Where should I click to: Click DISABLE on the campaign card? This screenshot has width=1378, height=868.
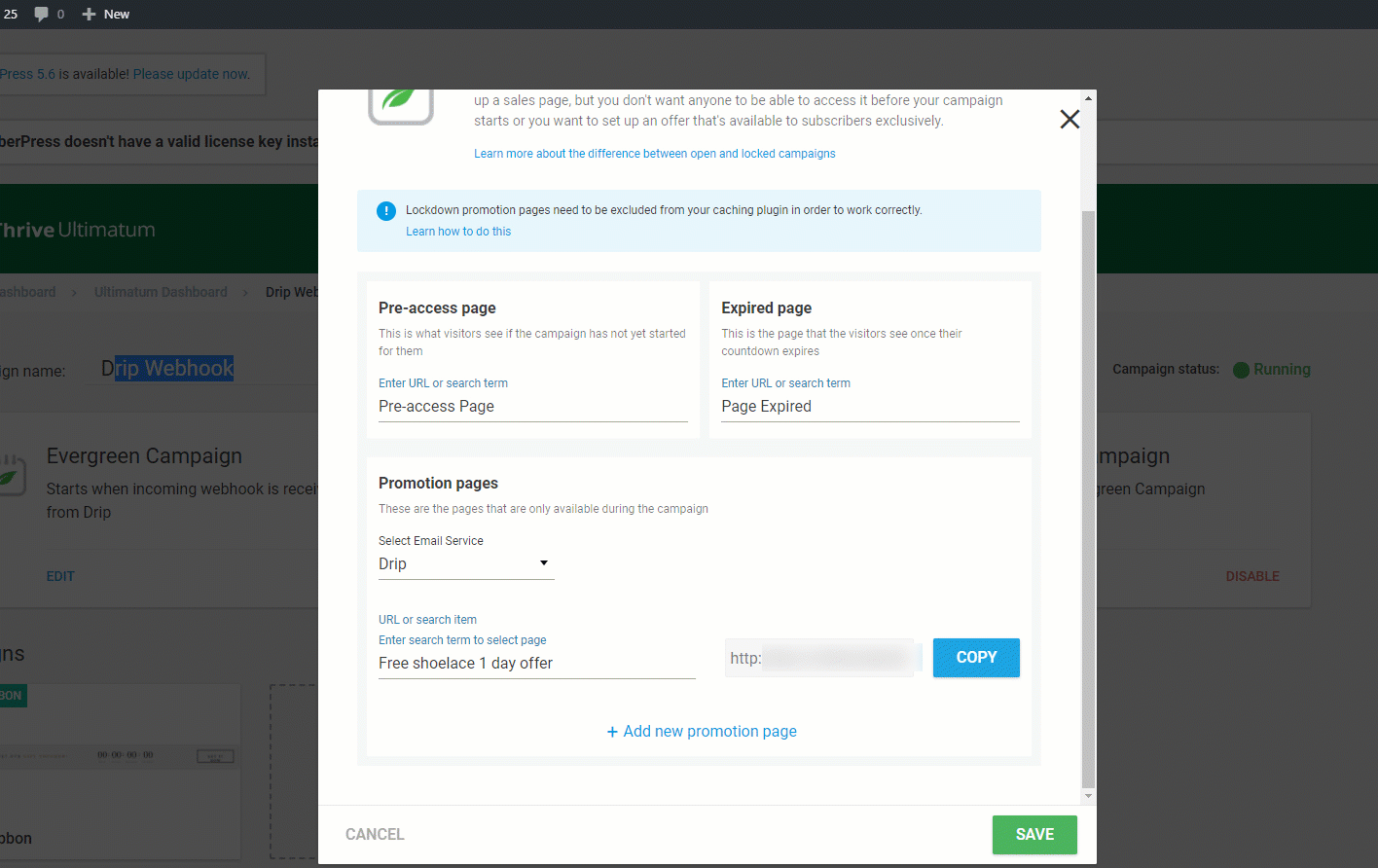(x=1252, y=576)
